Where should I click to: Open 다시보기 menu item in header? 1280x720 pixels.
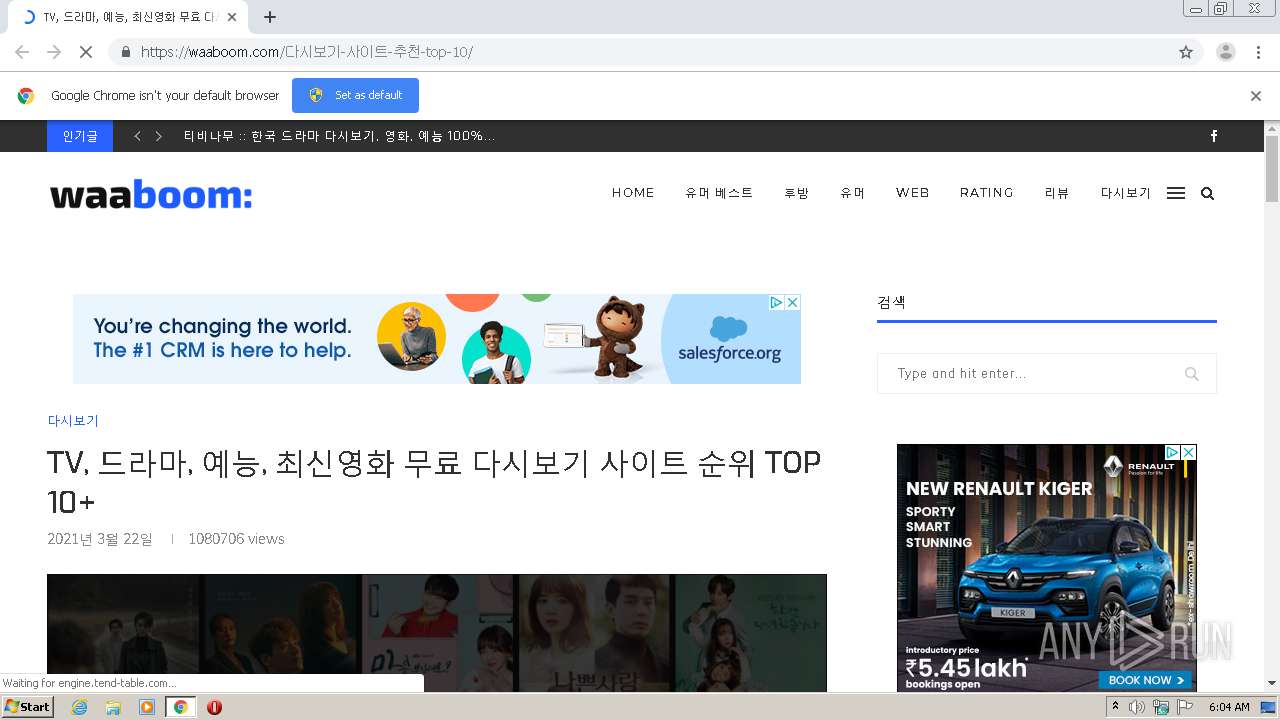pyautogui.click(x=1126, y=193)
